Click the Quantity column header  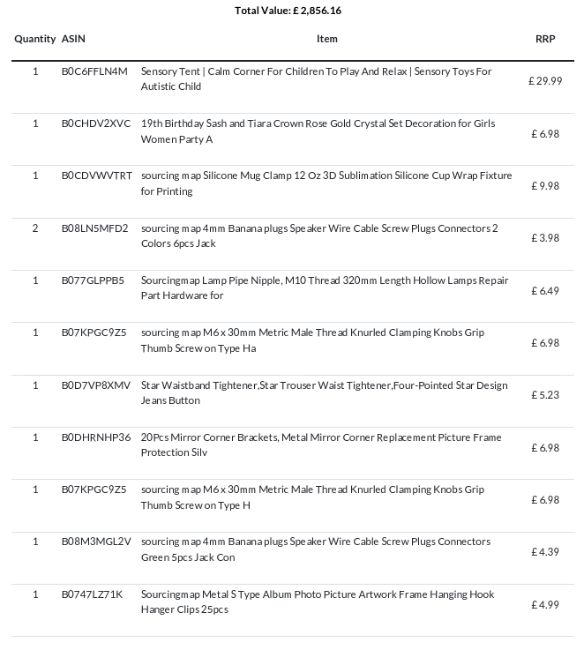(35, 39)
